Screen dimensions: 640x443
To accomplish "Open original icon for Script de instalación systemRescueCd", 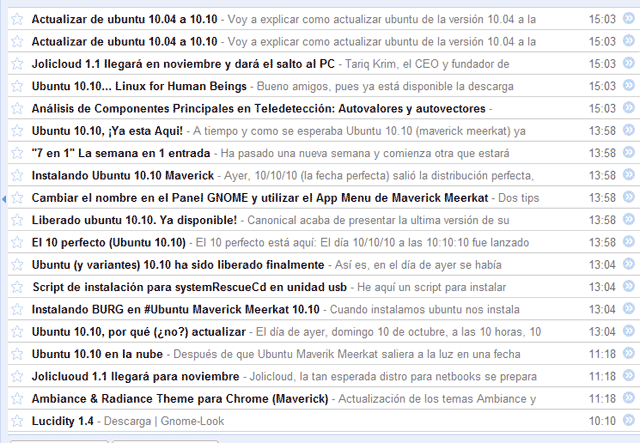I will click(x=629, y=286).
